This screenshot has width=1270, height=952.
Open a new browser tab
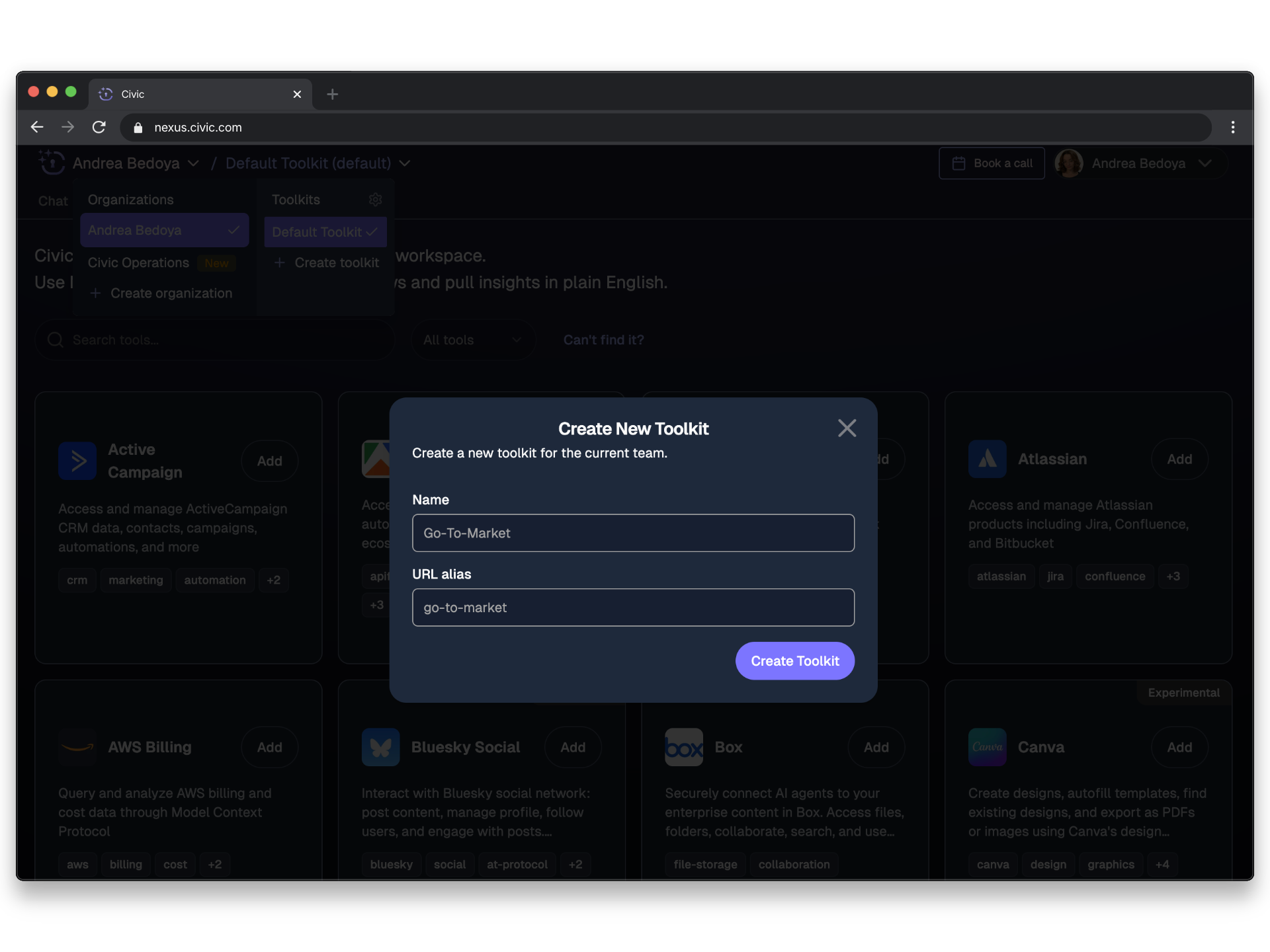[333, 94]
